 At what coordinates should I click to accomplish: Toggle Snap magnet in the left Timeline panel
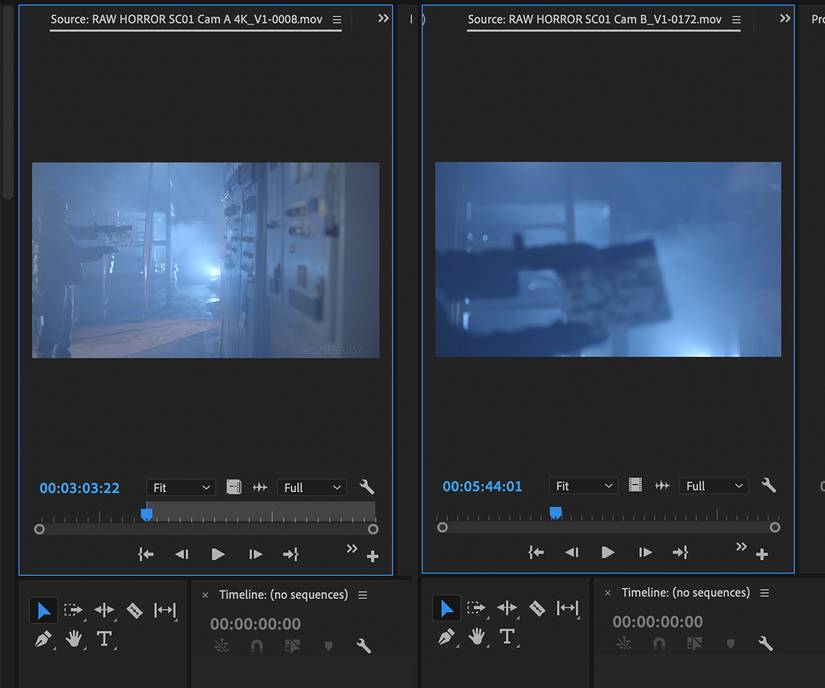pos(256,646)
